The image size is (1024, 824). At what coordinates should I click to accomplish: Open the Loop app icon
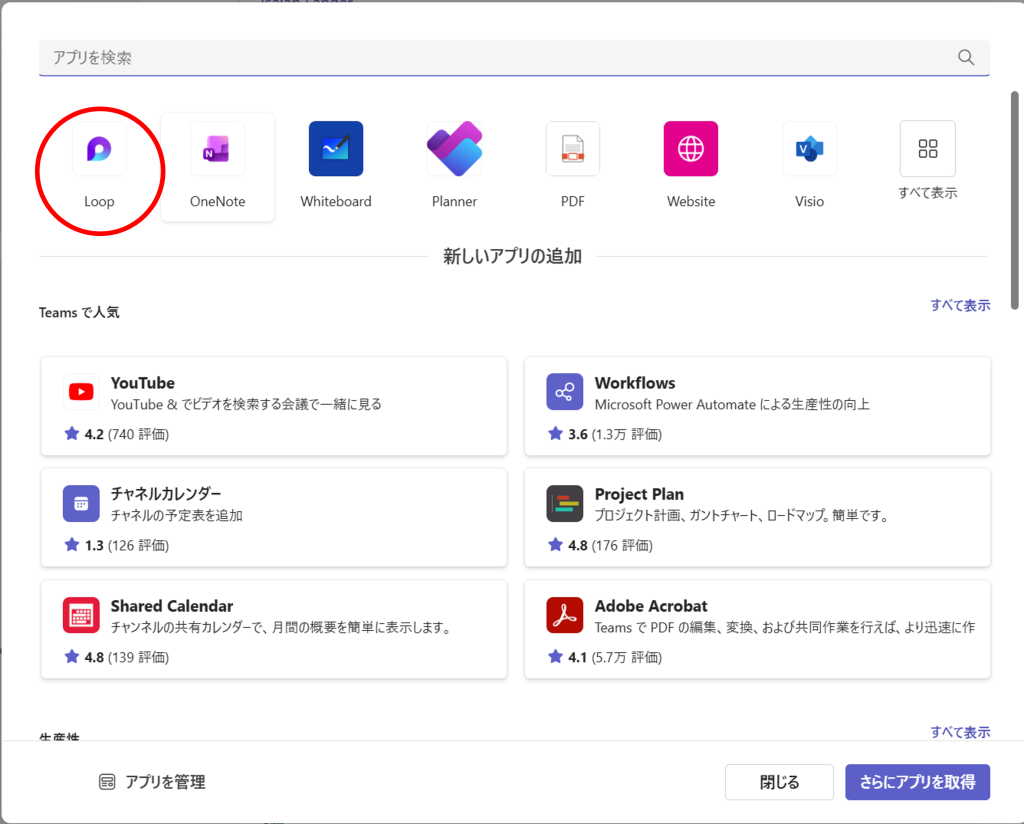point(99,150)
